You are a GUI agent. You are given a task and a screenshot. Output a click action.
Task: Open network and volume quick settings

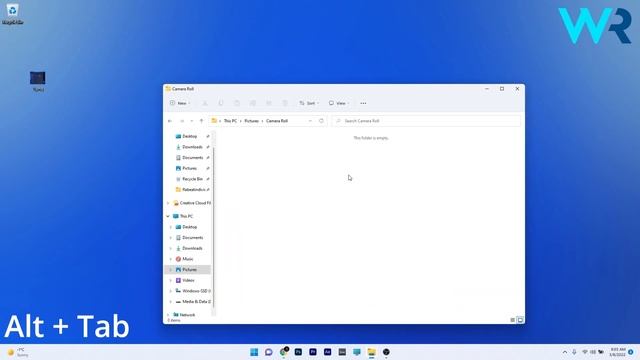pos(593,352)
